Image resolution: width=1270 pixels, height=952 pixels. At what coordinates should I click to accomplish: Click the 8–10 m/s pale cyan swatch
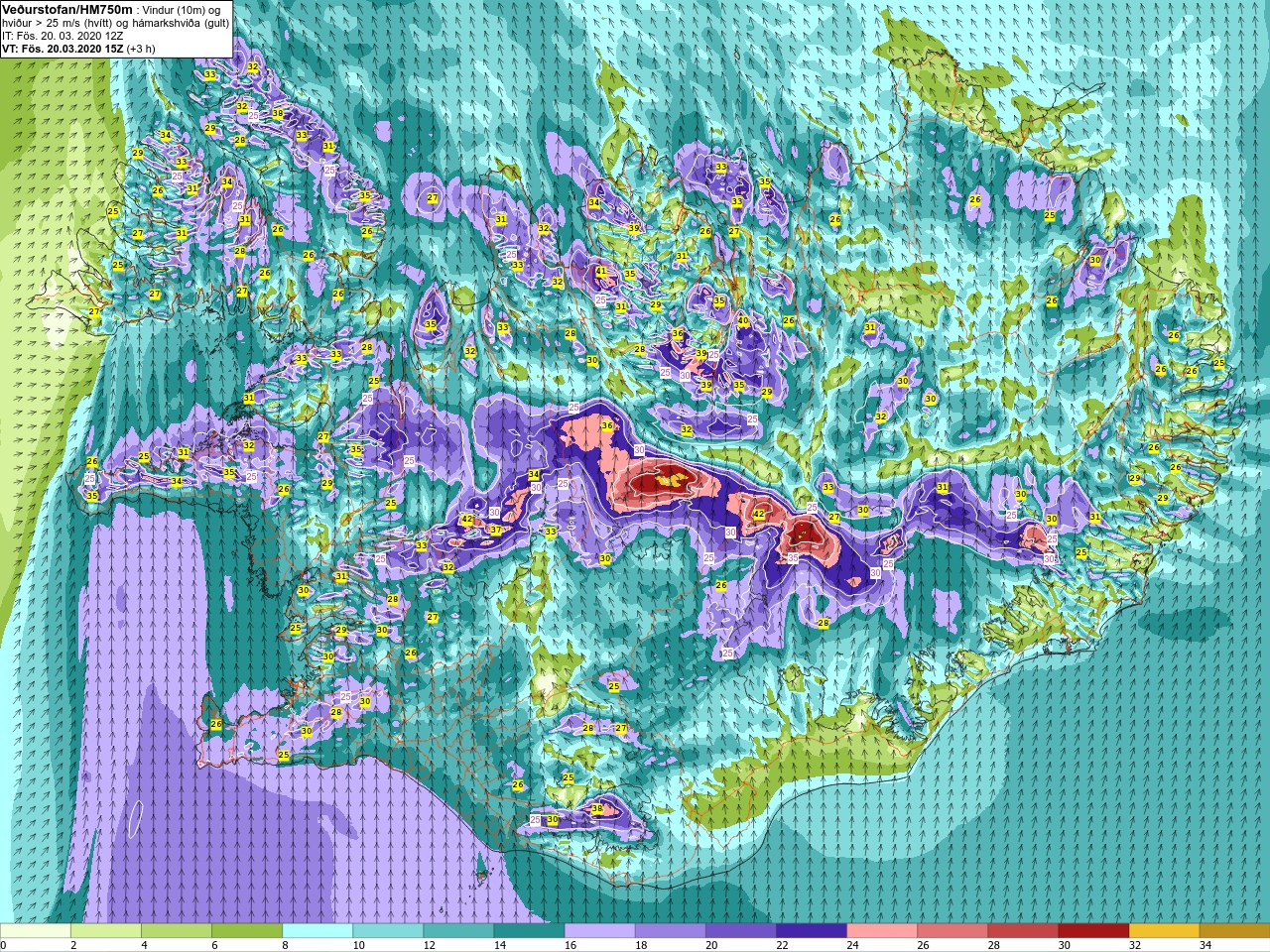[x=317, y=931]
